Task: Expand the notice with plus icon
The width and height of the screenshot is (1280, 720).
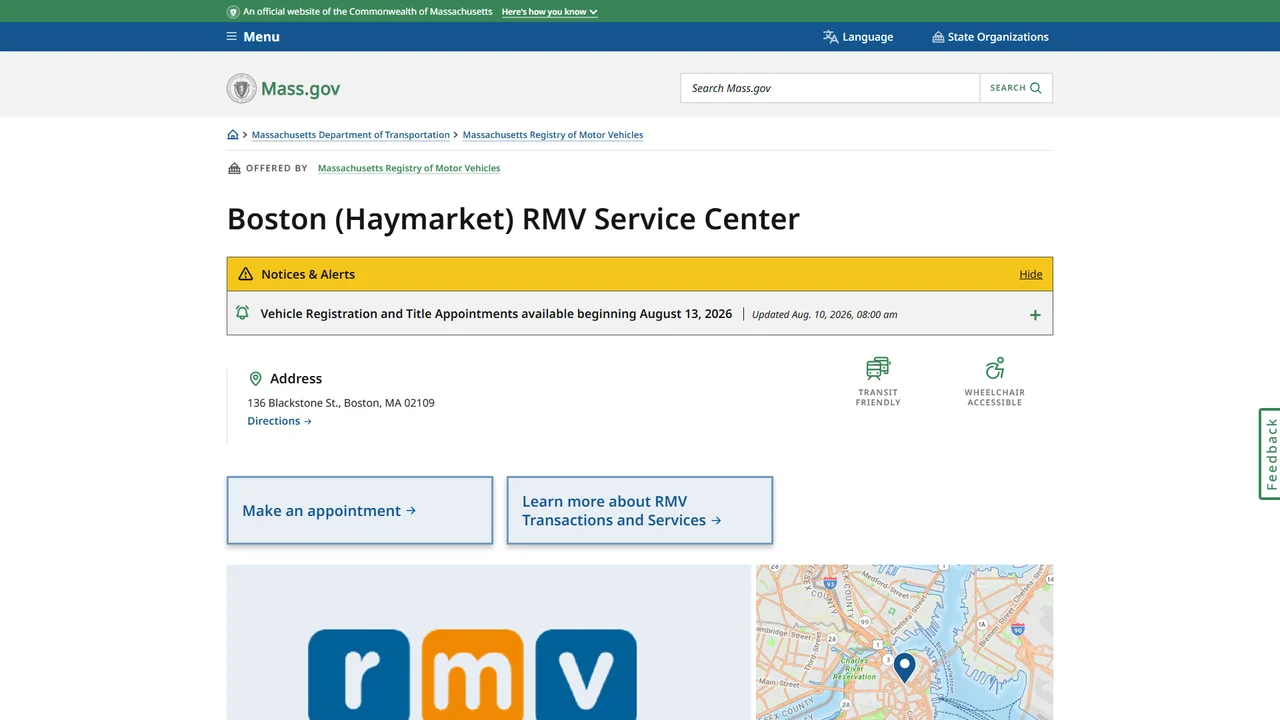Action: tap(1035, 315)
